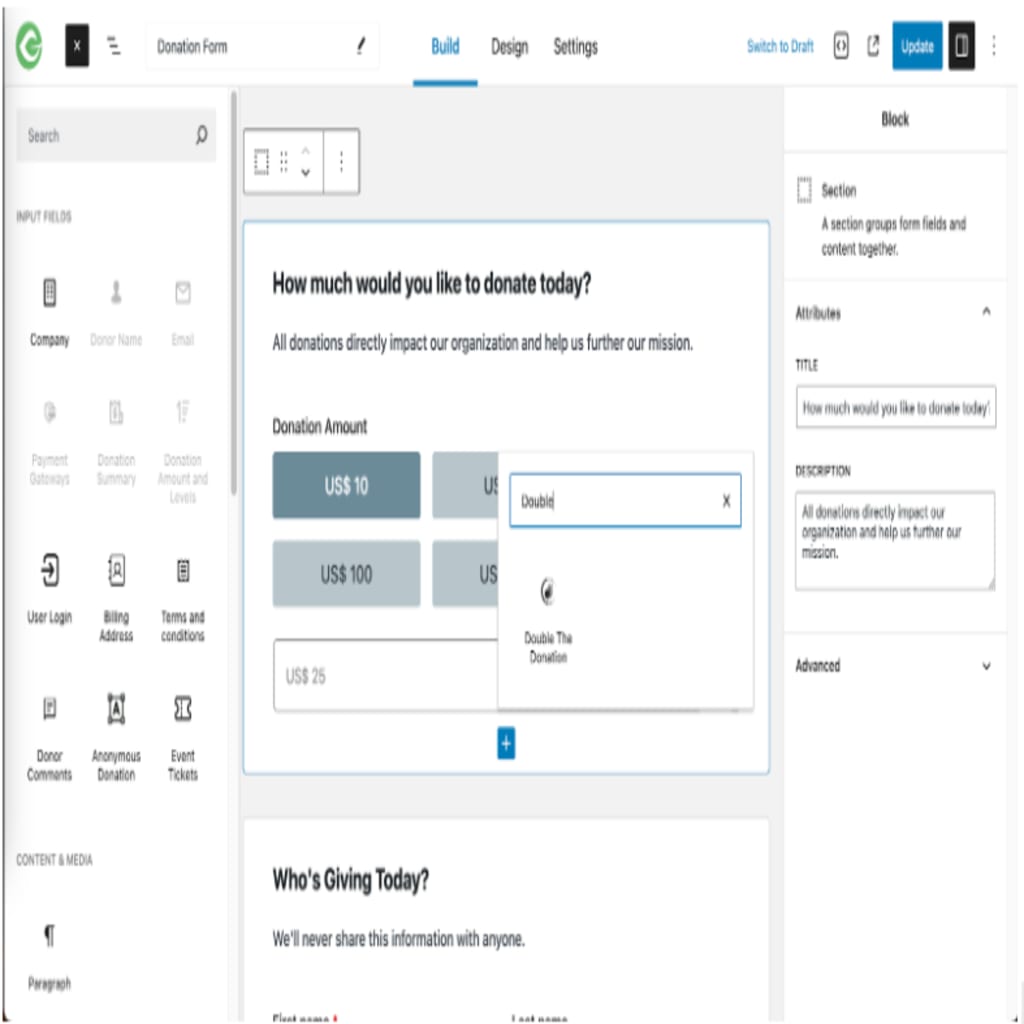Insert the Paragraph block
Viewport: 1024px width, 1024px height.
coord(50,955)
